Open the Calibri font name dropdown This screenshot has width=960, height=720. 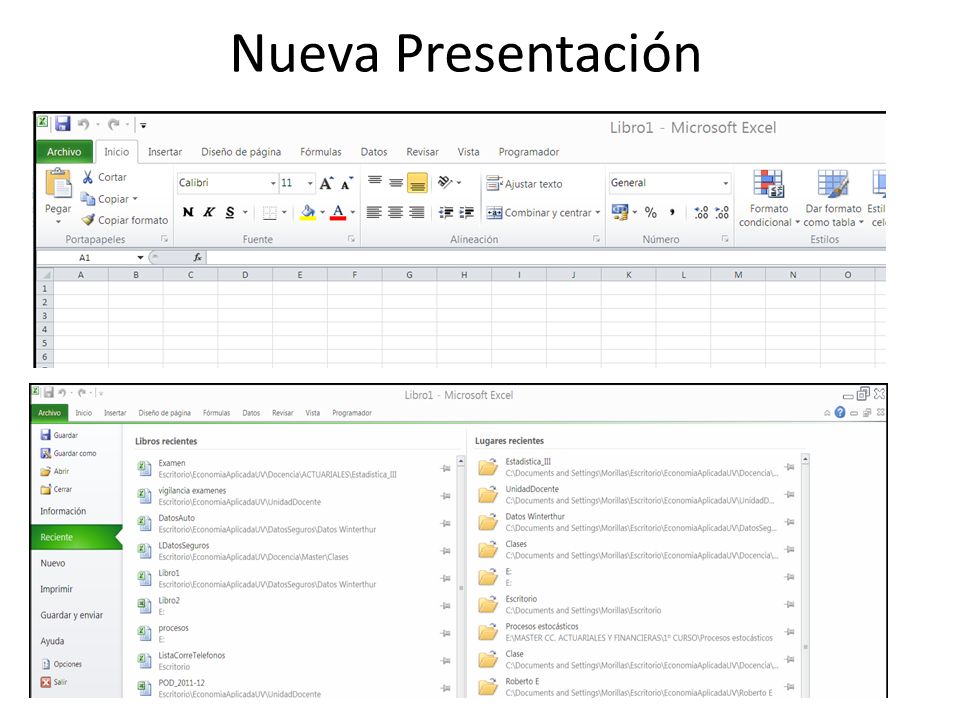tap(273, 183)
